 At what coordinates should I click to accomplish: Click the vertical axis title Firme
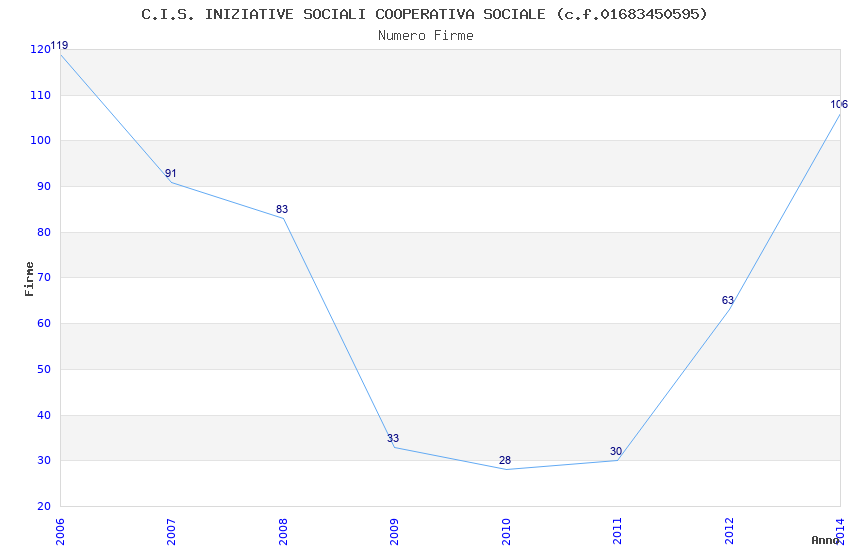(29, 279)
